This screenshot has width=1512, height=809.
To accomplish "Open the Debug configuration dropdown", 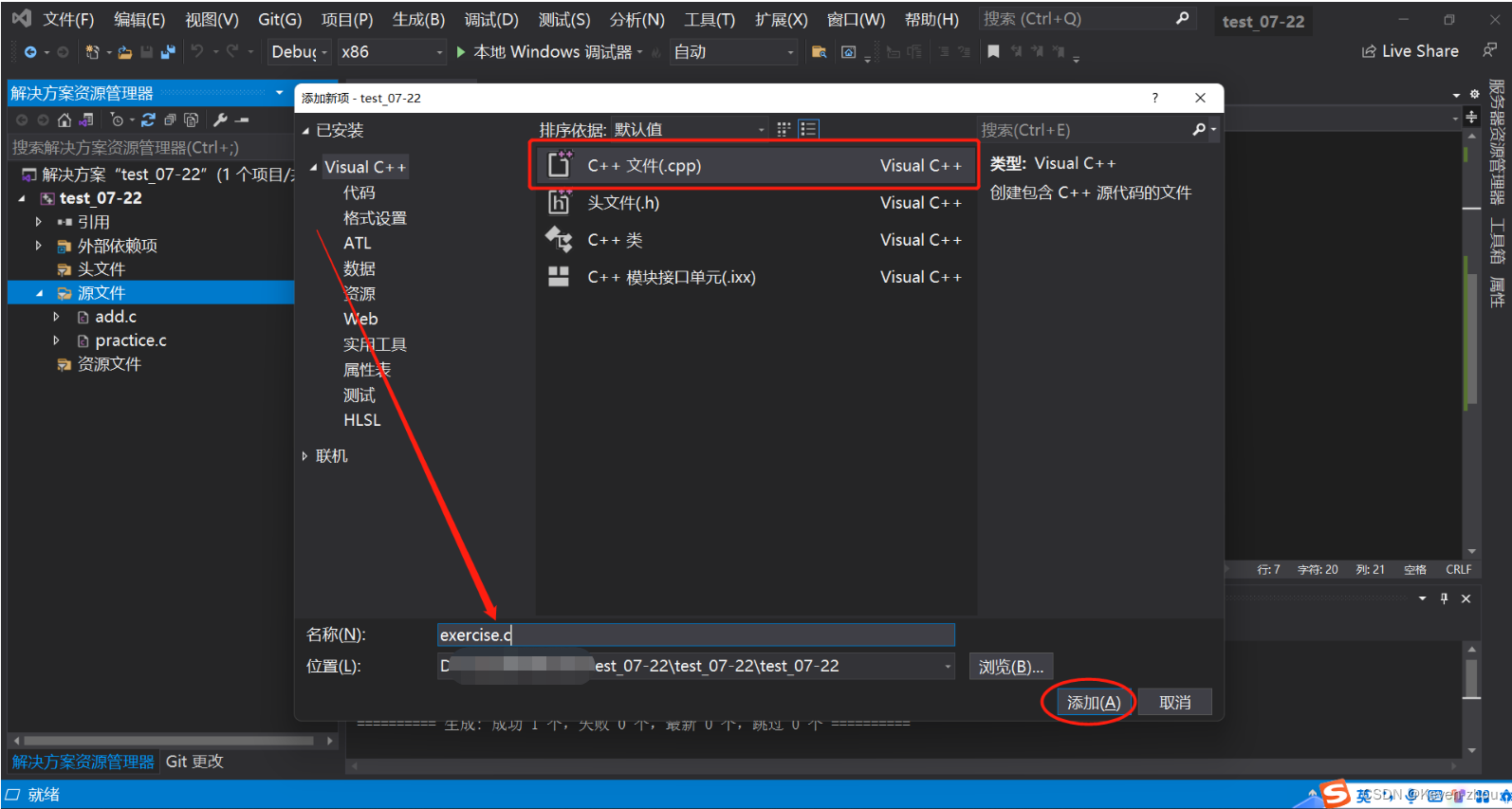I will 299,52.
